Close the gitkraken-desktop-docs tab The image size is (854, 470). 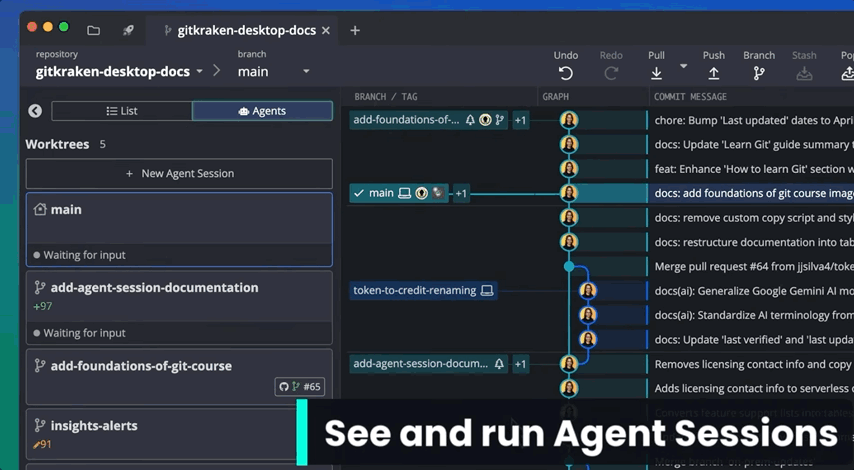pos(326,30)
